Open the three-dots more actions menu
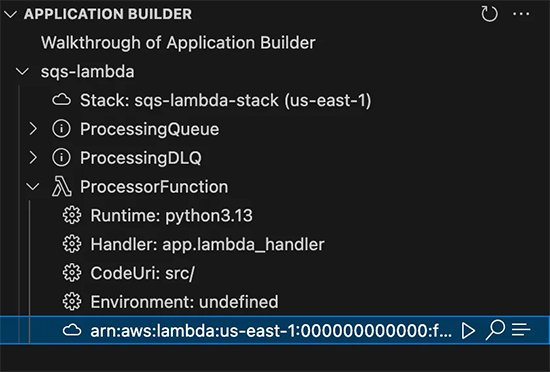 tap(521, 14)
